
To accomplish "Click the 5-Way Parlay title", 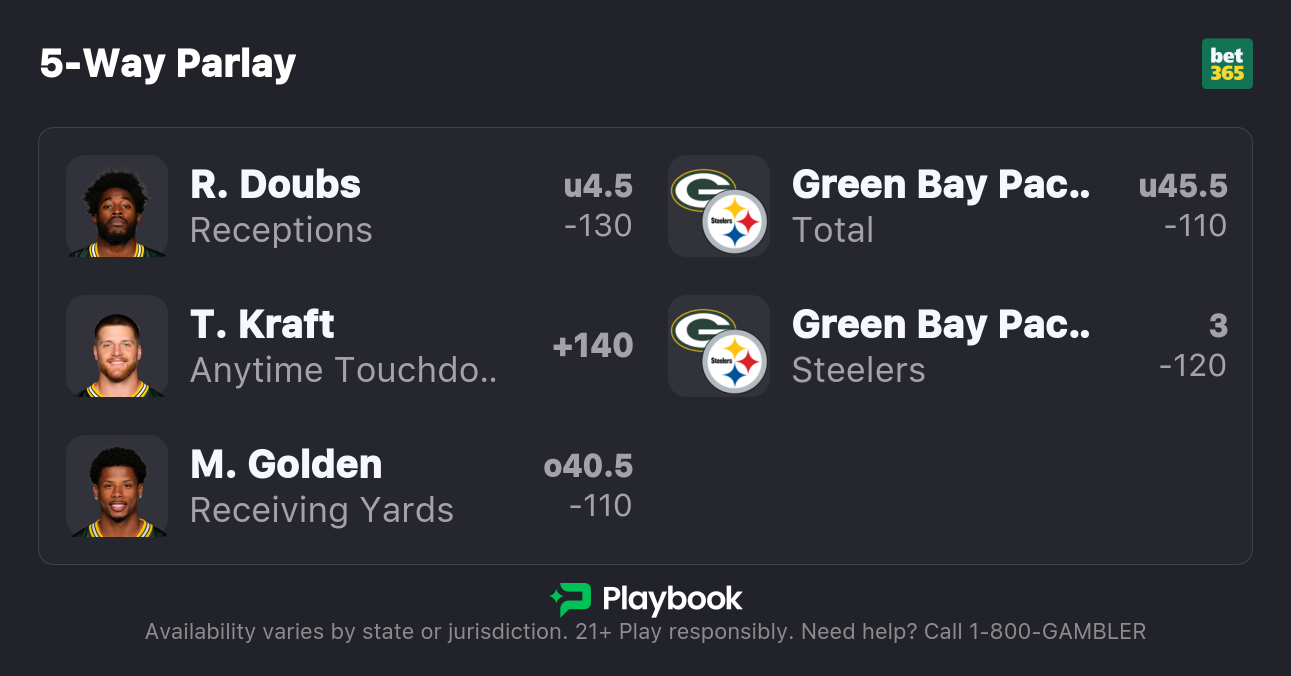I will [x=168, y=64].
